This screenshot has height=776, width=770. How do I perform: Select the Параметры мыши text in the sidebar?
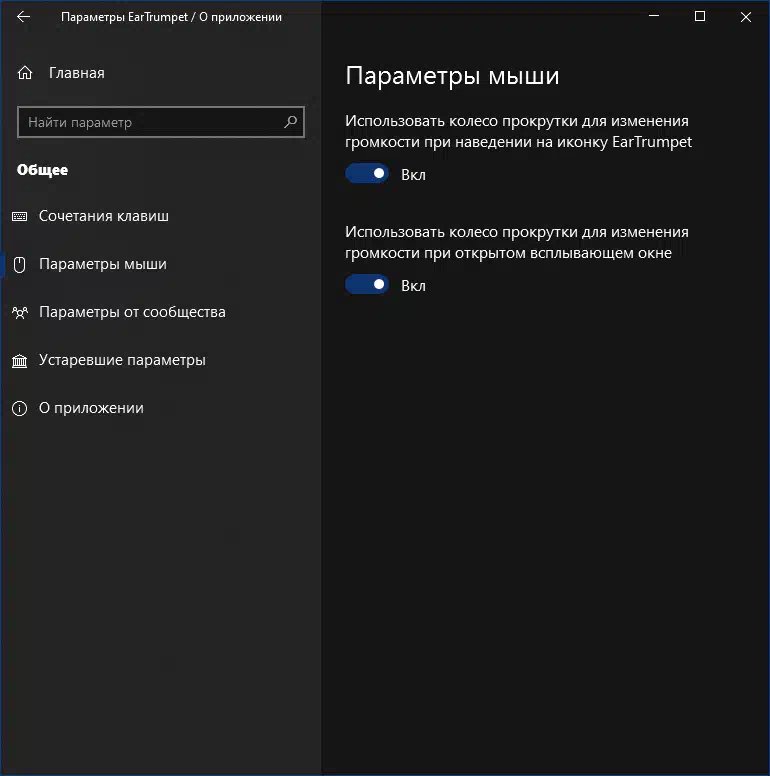102,264
